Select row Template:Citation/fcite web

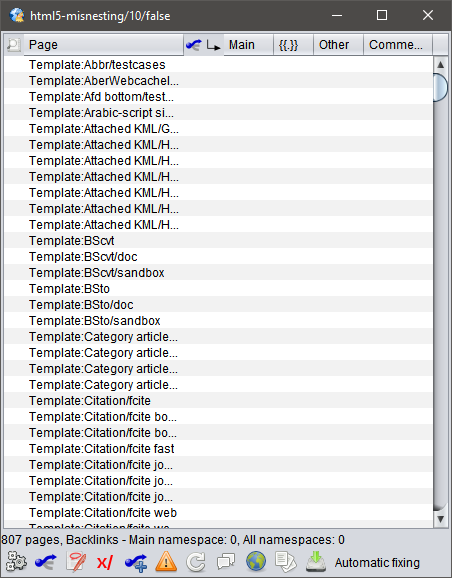point(218,513)
